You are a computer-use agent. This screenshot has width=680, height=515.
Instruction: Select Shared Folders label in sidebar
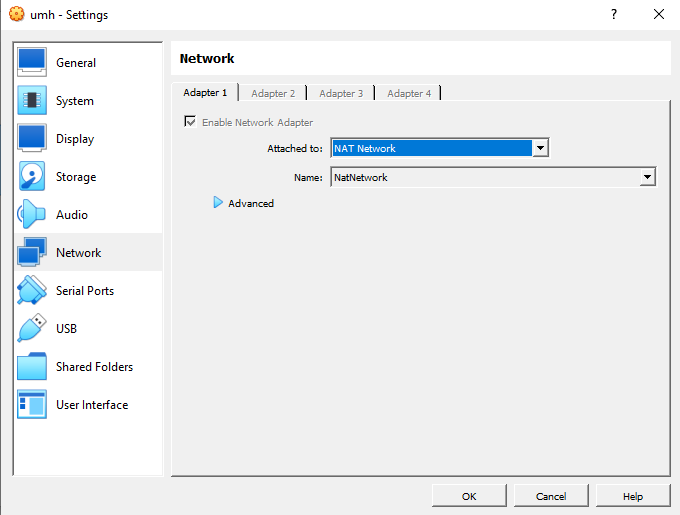coord(95,367)
